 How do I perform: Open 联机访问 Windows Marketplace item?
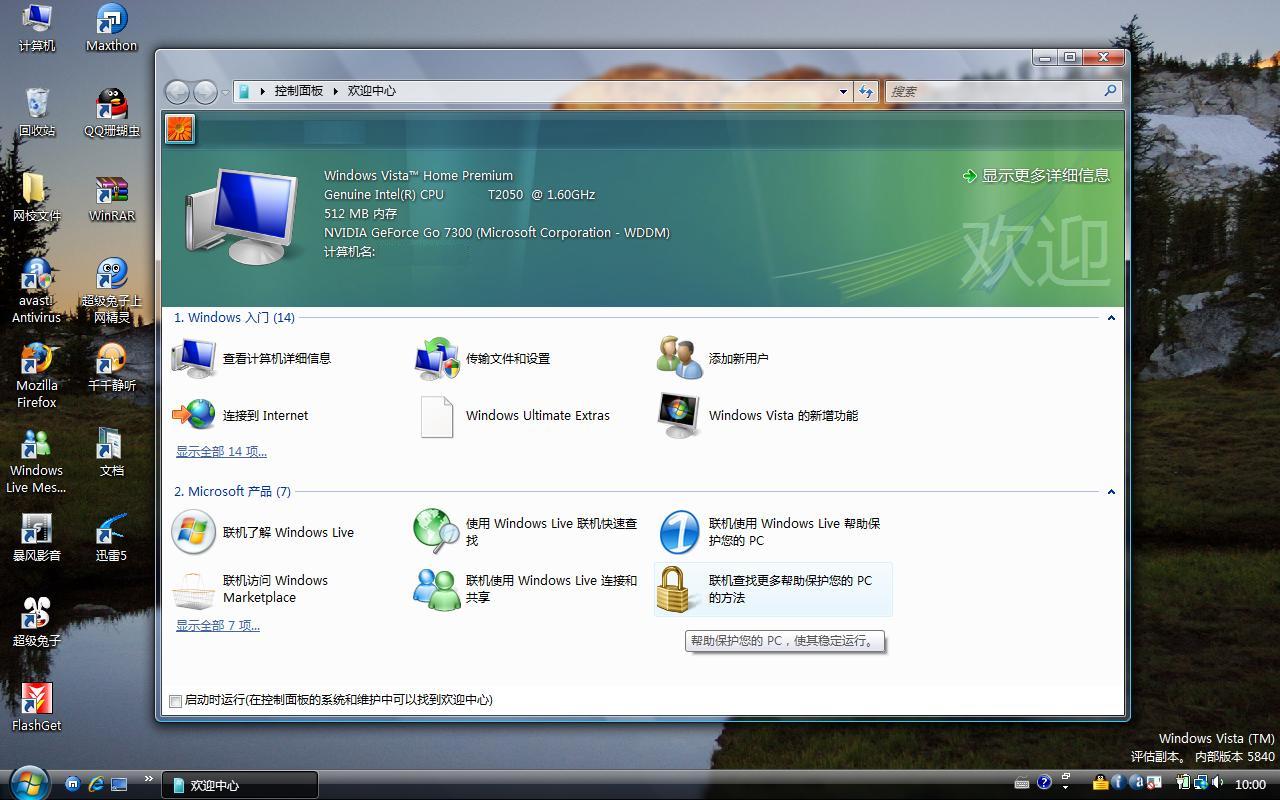pyautogui.click(x=250, y=589)
